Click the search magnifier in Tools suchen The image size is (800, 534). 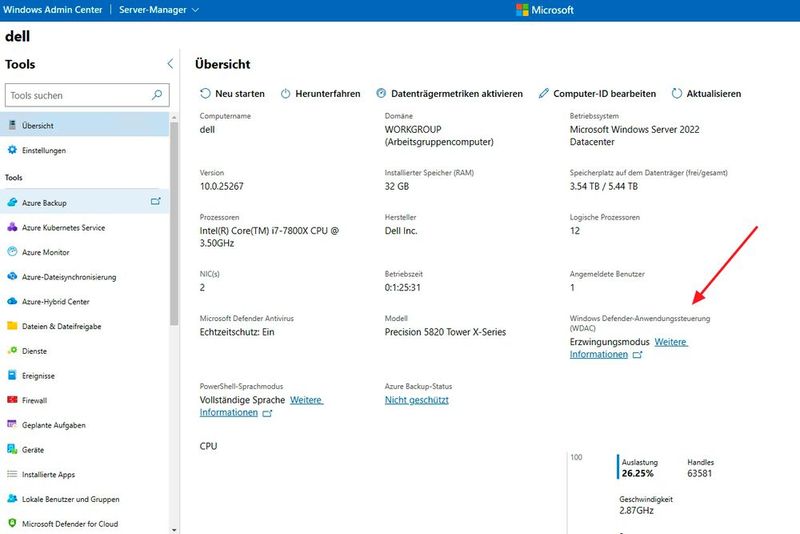(157, 95)
